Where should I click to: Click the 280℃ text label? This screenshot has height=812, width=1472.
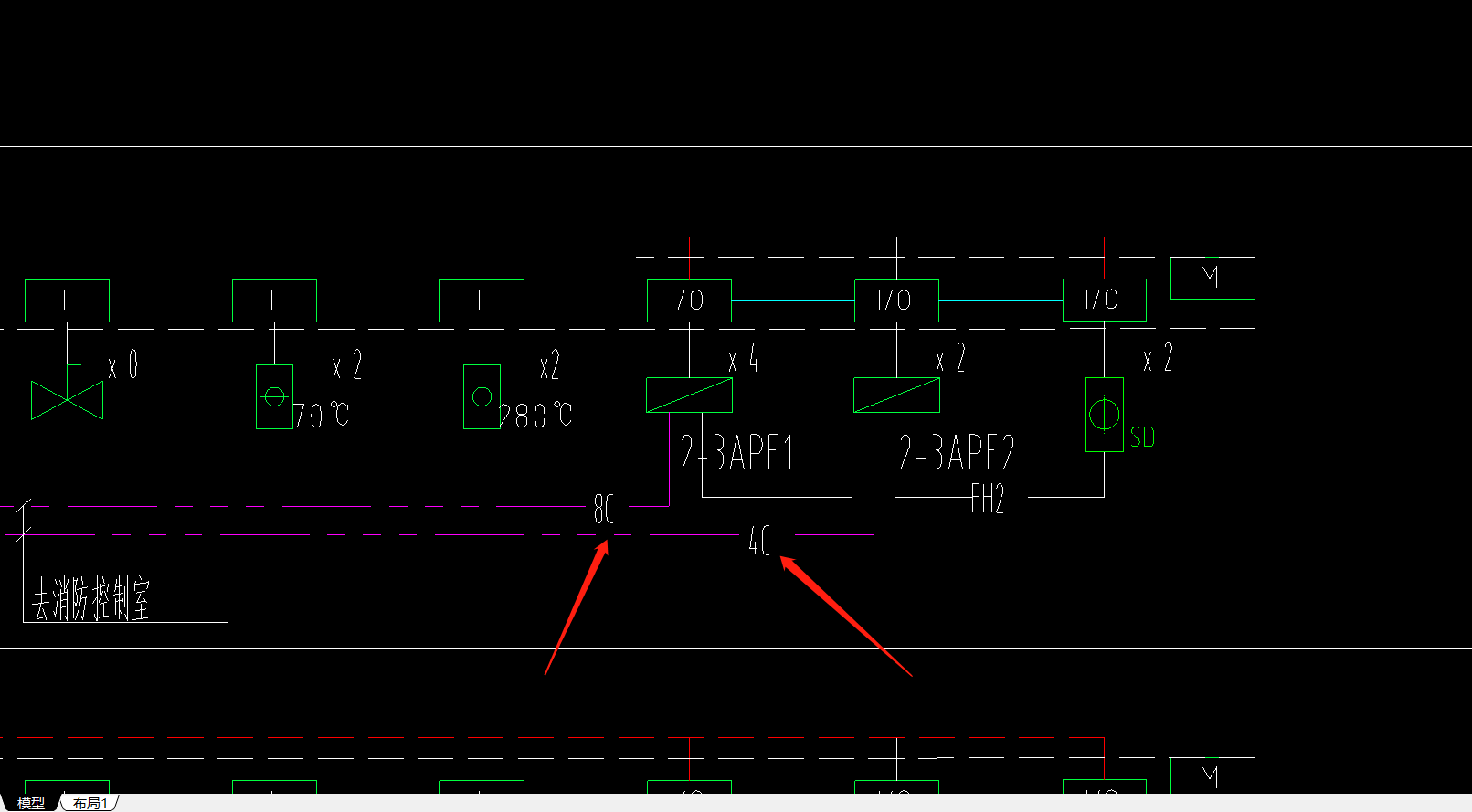click(x=535, y=416)
